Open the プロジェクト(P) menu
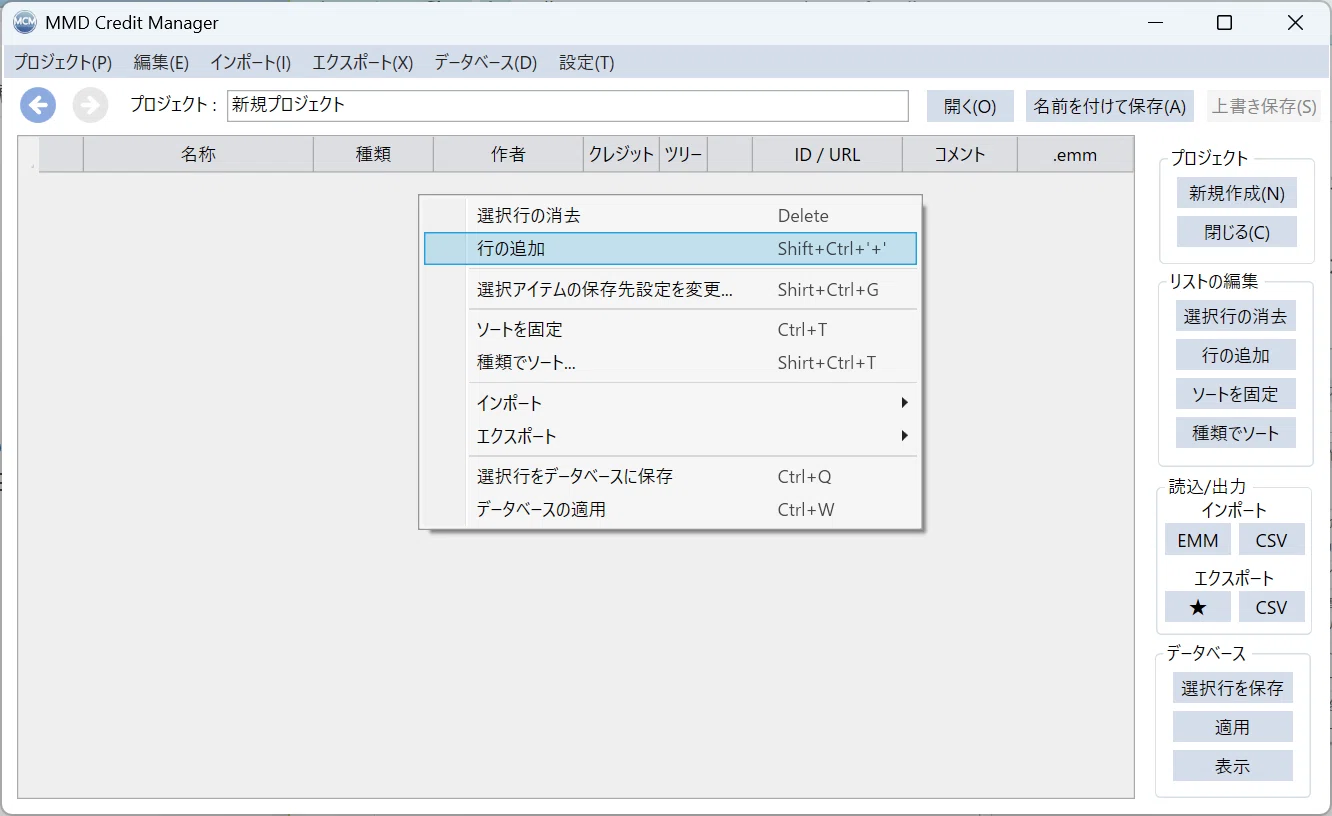Image resolution: width=1332 pixels, height=816 pixels. pos(62,63)
